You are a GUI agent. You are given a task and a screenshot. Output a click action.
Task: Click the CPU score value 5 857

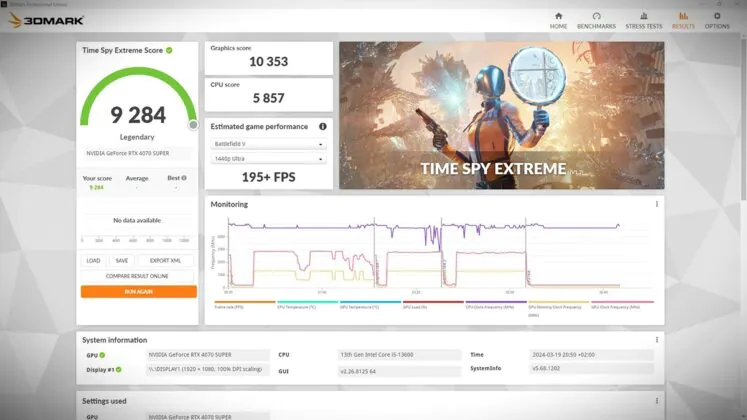click(269, 98)
